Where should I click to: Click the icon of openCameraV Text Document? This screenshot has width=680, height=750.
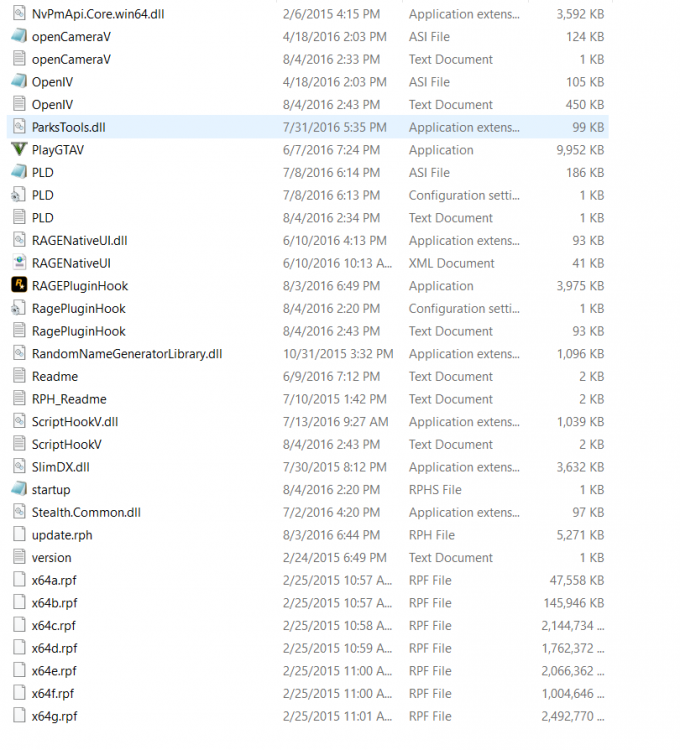pos(19,58)
